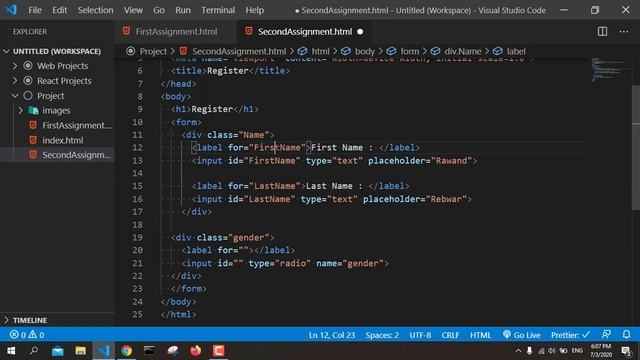Open the Help menu

(255, 10)
